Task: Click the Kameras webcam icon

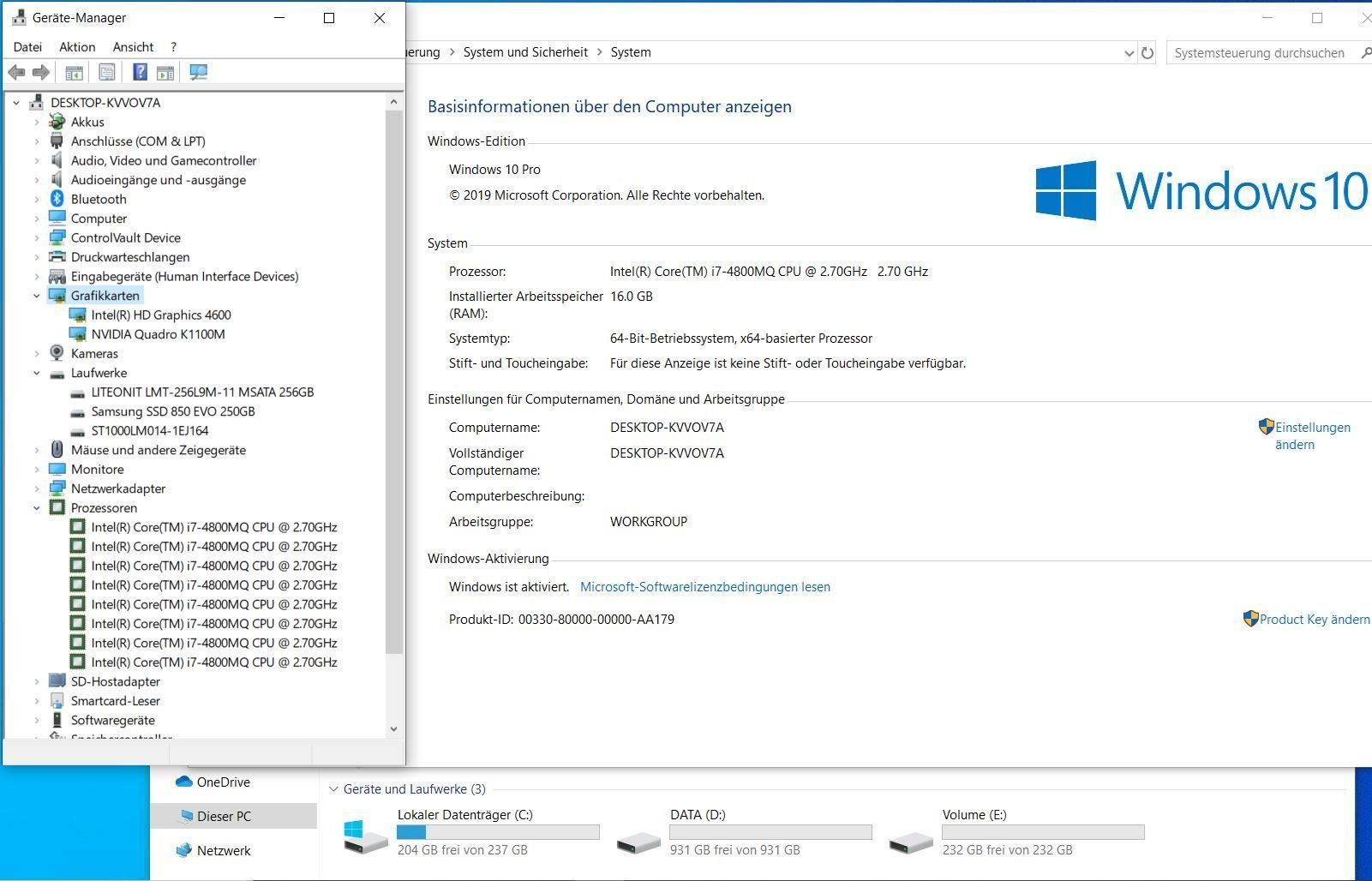Action: [x=57, y=353]
